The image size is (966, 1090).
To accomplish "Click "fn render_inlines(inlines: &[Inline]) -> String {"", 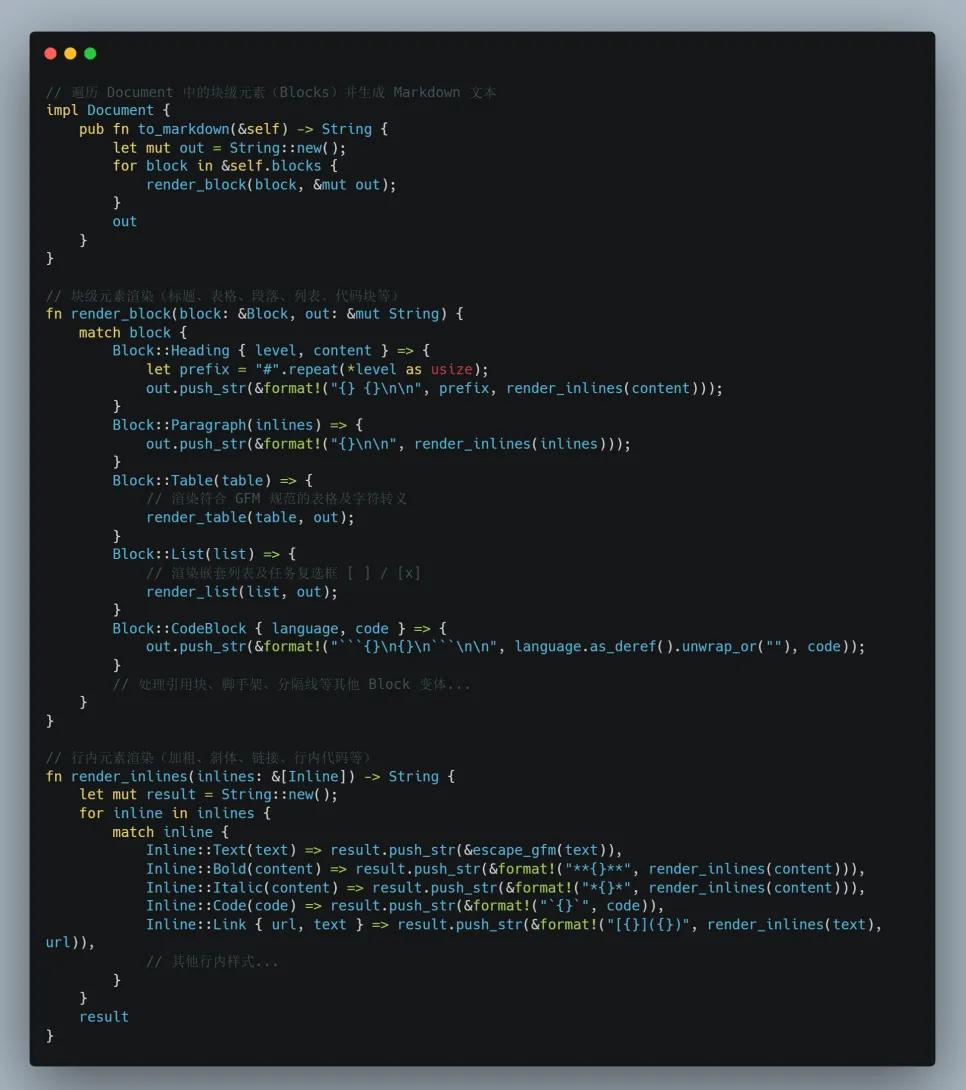I will pos(250,776).
